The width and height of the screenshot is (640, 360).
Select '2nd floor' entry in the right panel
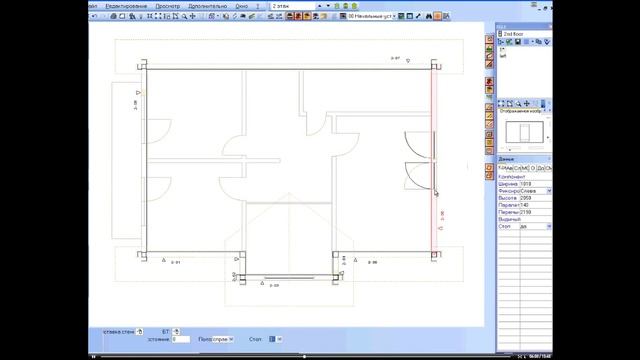[513, 34]
